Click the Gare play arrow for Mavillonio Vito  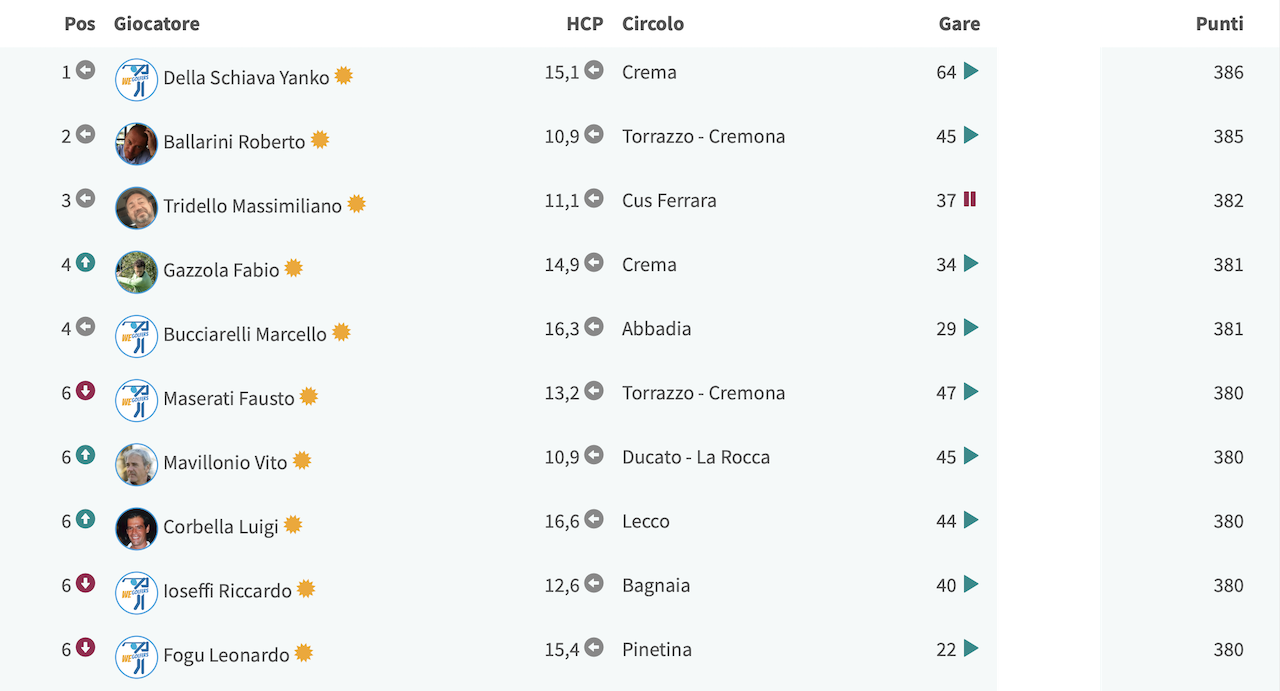coord(971,456)
